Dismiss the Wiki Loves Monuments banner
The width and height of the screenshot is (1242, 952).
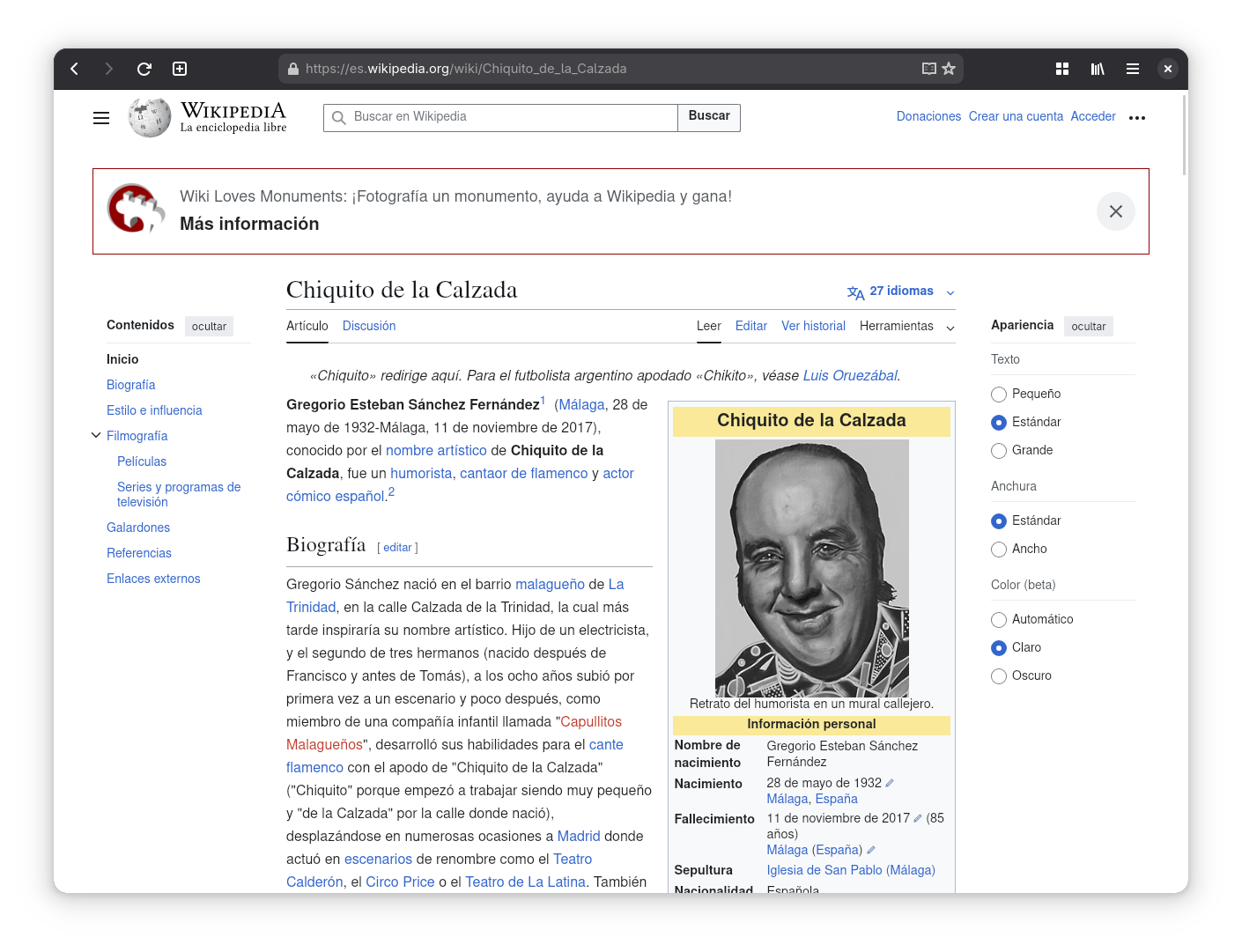[1116, 211]
